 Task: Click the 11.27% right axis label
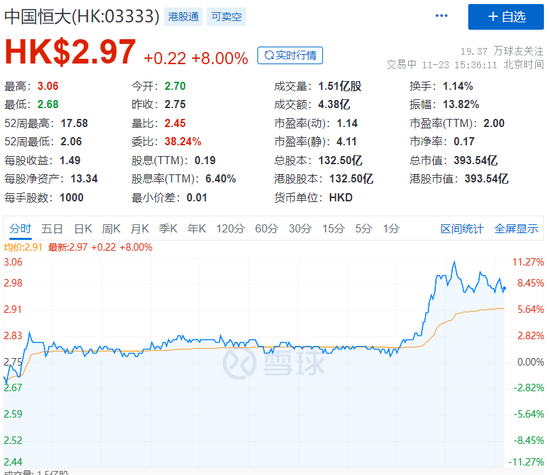click(528, 262)
